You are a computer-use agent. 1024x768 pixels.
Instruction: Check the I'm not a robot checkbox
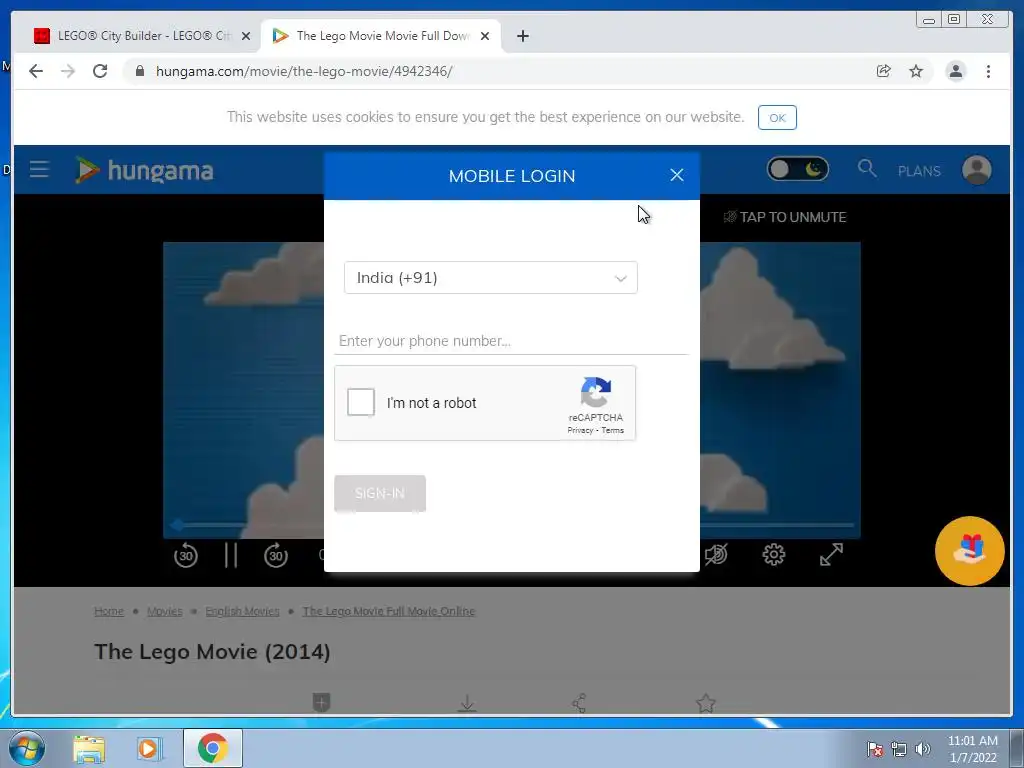(x=360, y=402)
